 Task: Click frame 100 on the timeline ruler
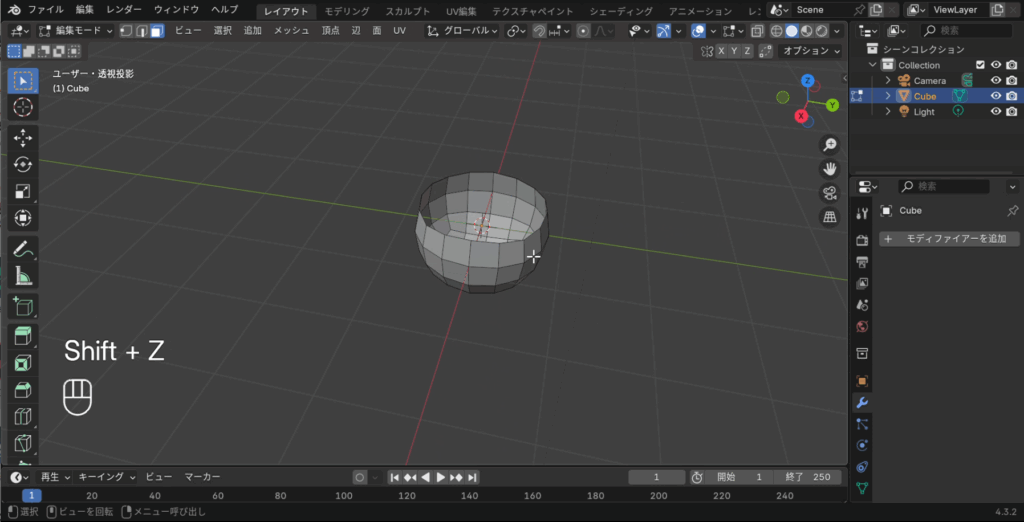tap(344, 496)
